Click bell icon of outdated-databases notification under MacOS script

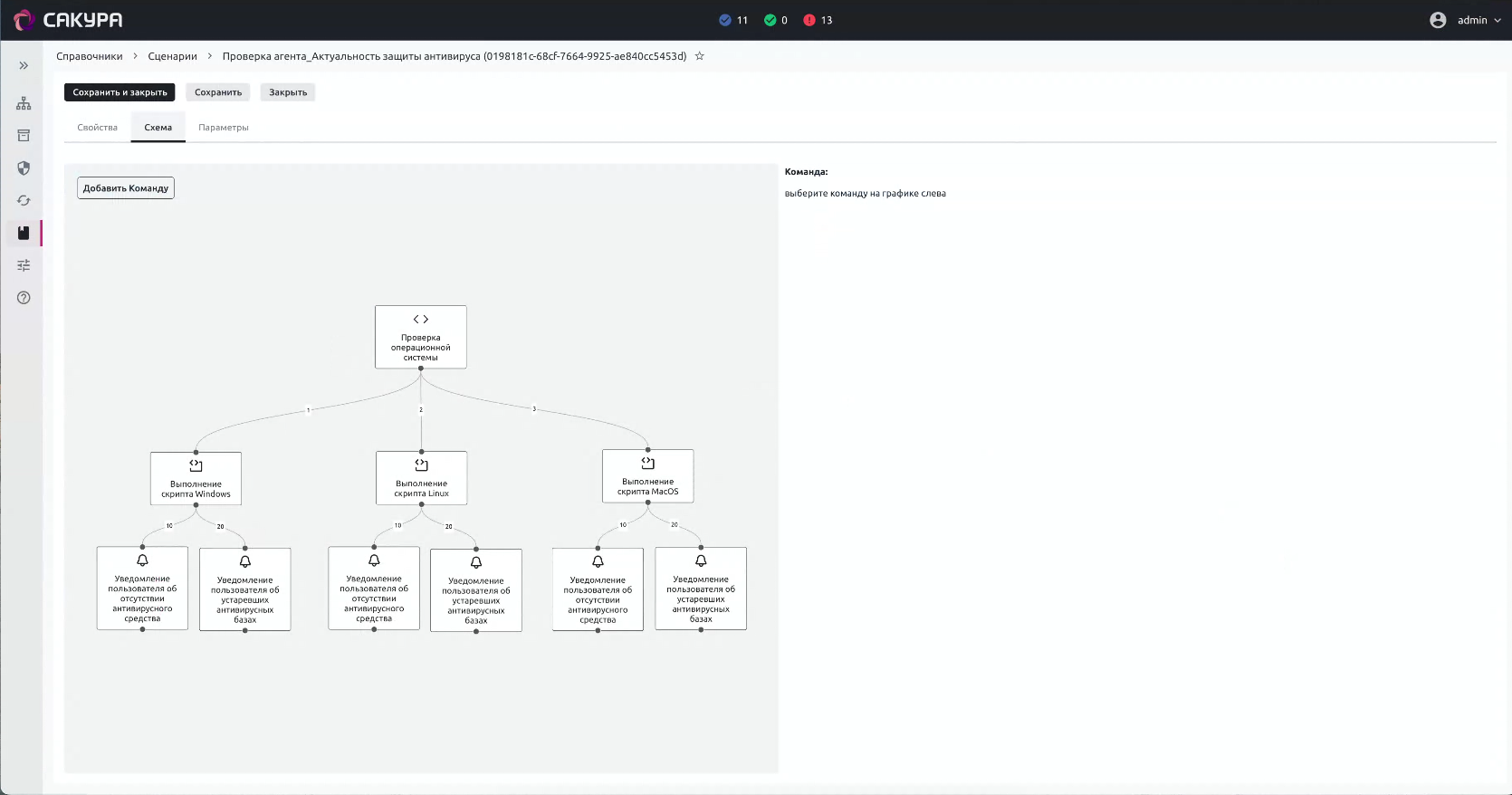coord(701,561)
